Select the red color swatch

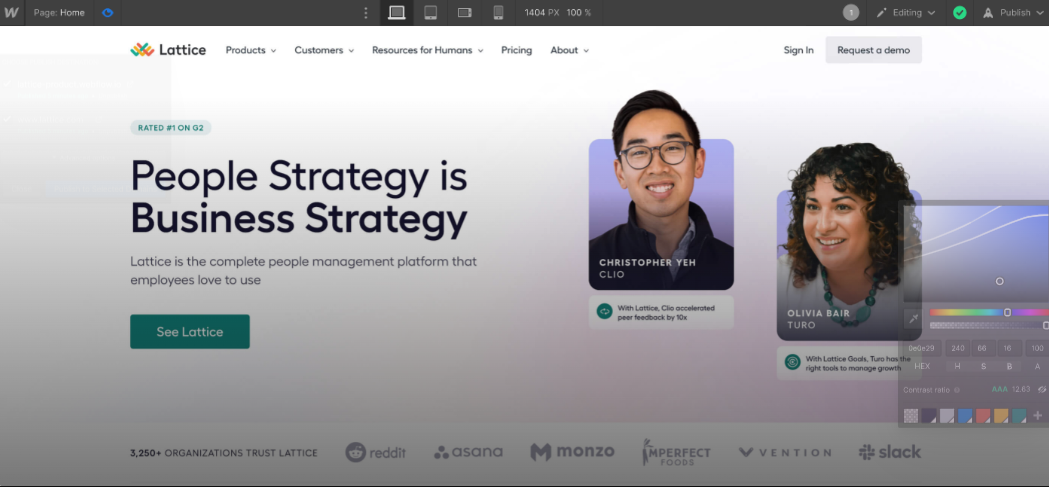(983, 416)
